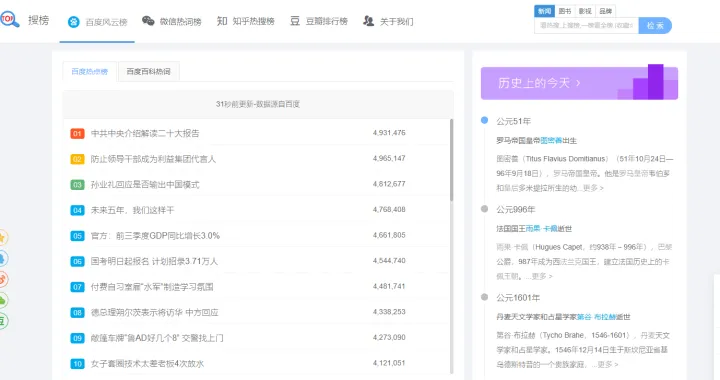Open topic 德总理朔尔茨表示将访华 中方回应

click(154, 313)
